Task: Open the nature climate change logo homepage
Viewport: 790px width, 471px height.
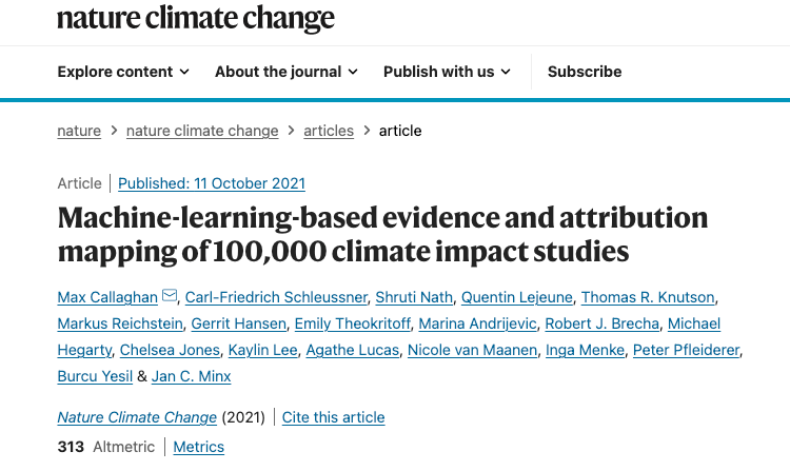Action: click(195, 18)
